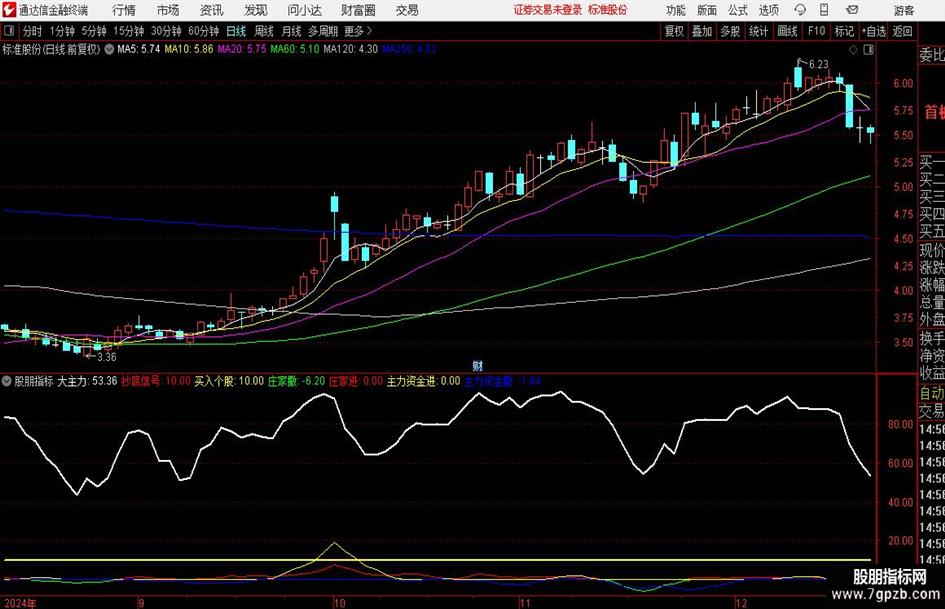Screen dimensions: 945x609
Task: Open the 复权 adjustment option
Action: pos(674,31)
